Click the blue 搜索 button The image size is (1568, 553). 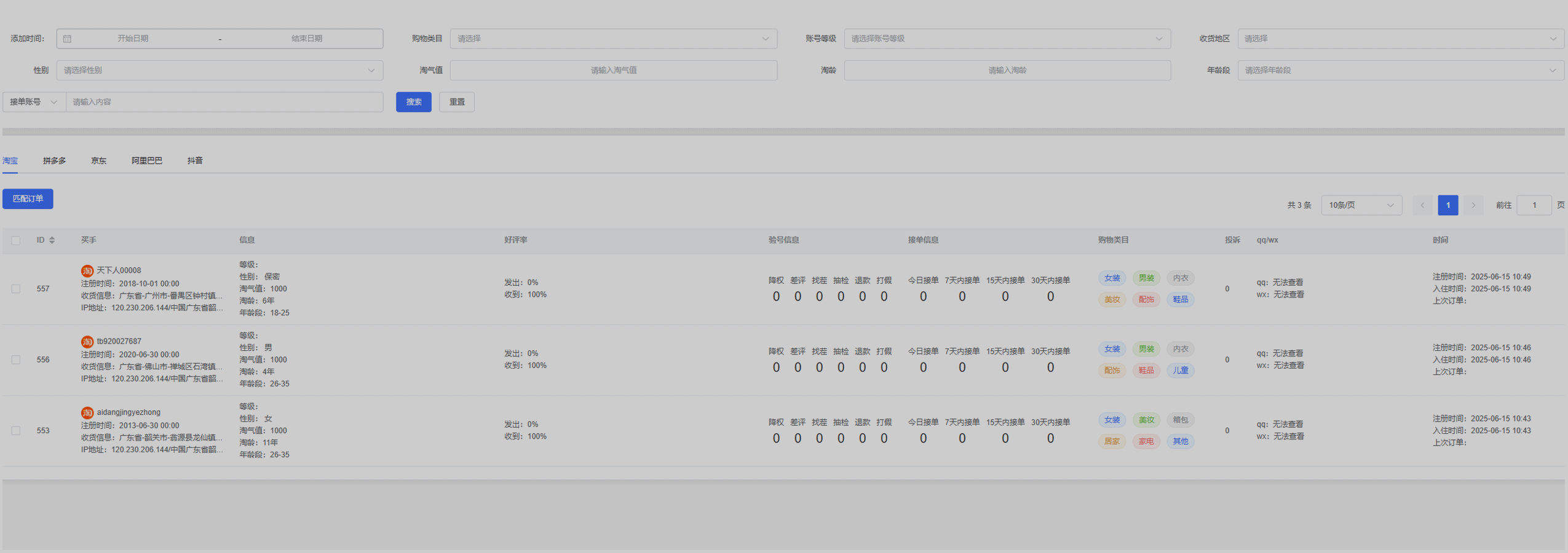[x=413, y=102]
